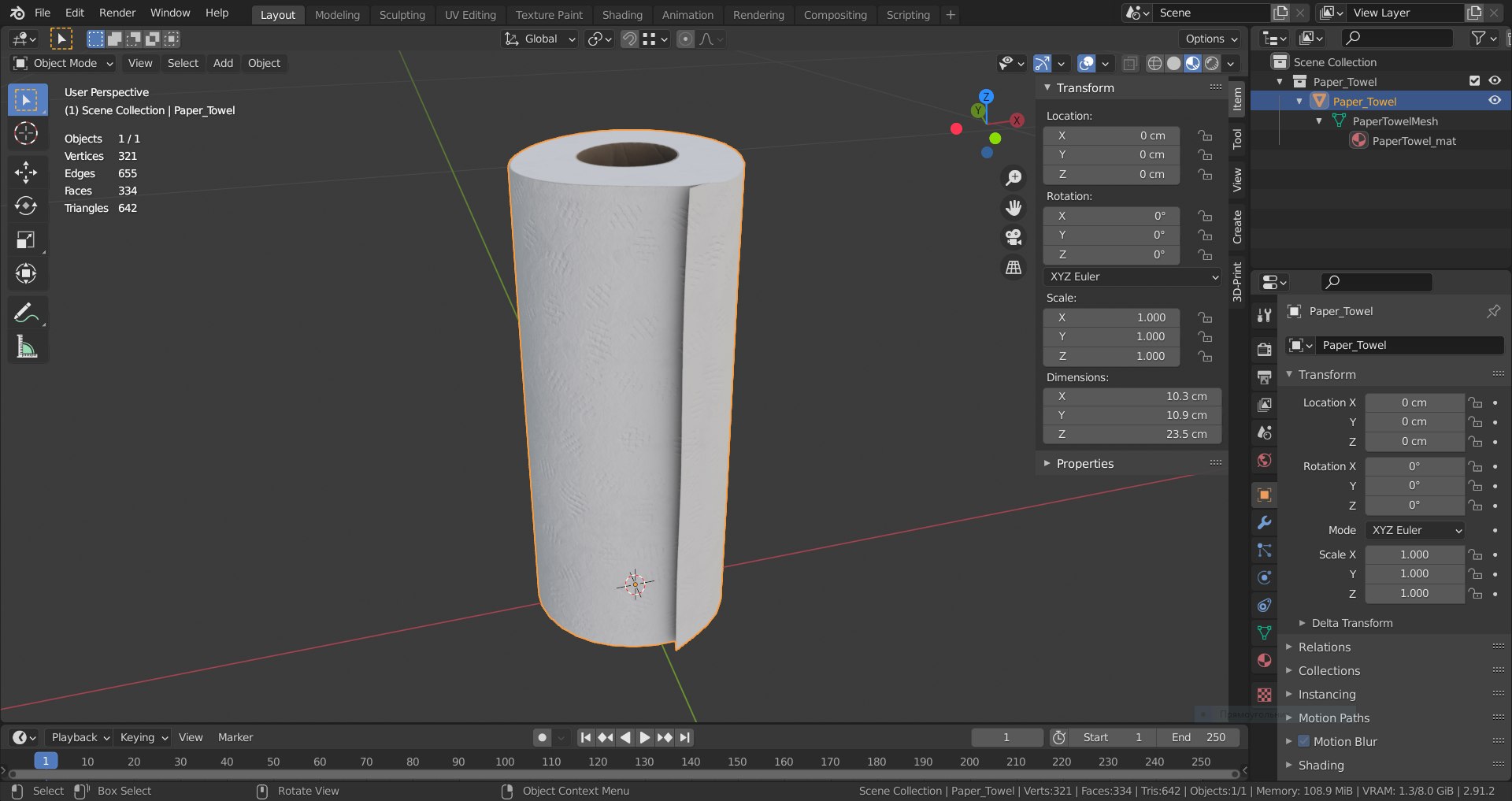The image size is (1512, 801).
Task: Hide the Paper_Towel object in the outliner
Action: point(1494,101)
